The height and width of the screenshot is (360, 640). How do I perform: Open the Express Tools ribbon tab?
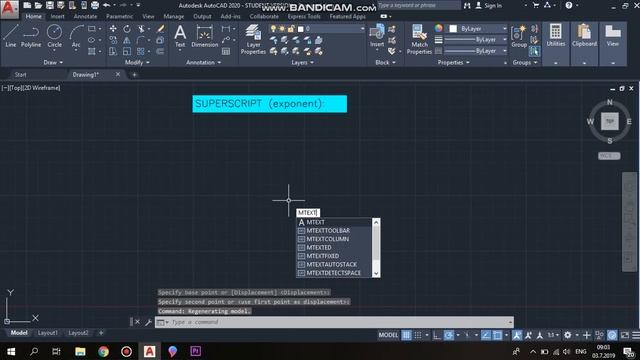(x=304, y=16)
